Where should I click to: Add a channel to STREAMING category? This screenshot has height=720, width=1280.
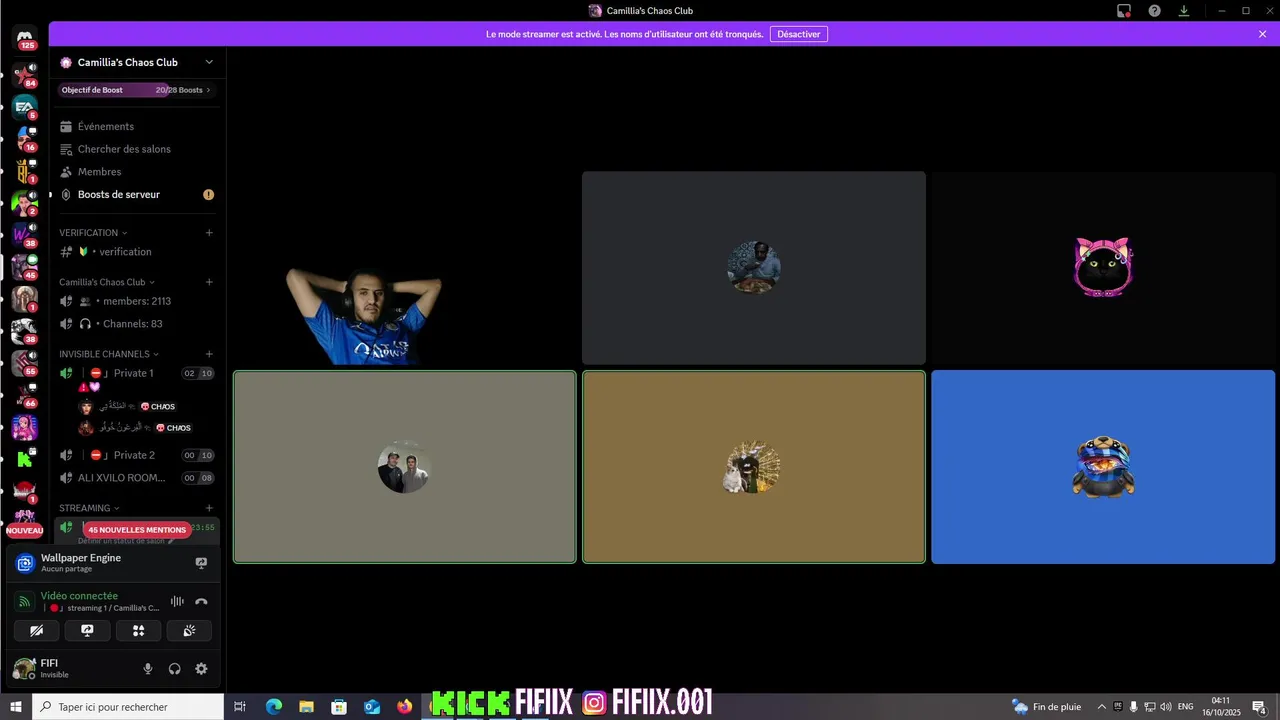pyautogui.click(x=209, y=508)
